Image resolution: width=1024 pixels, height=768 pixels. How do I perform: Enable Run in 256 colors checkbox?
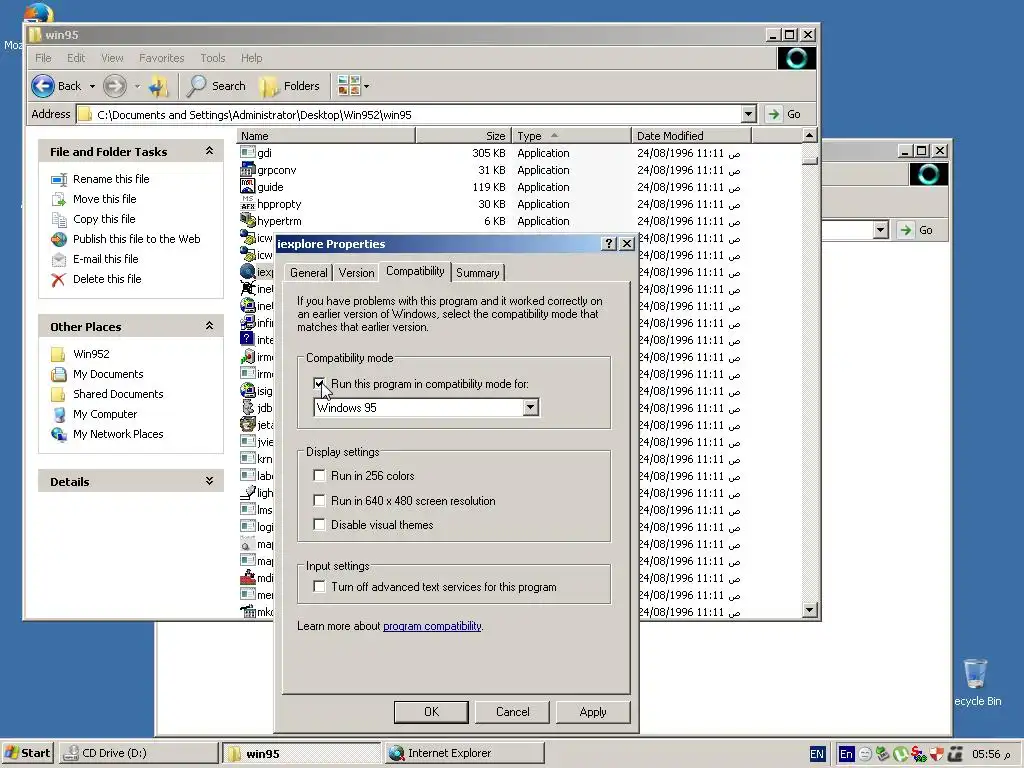[319, 475]
